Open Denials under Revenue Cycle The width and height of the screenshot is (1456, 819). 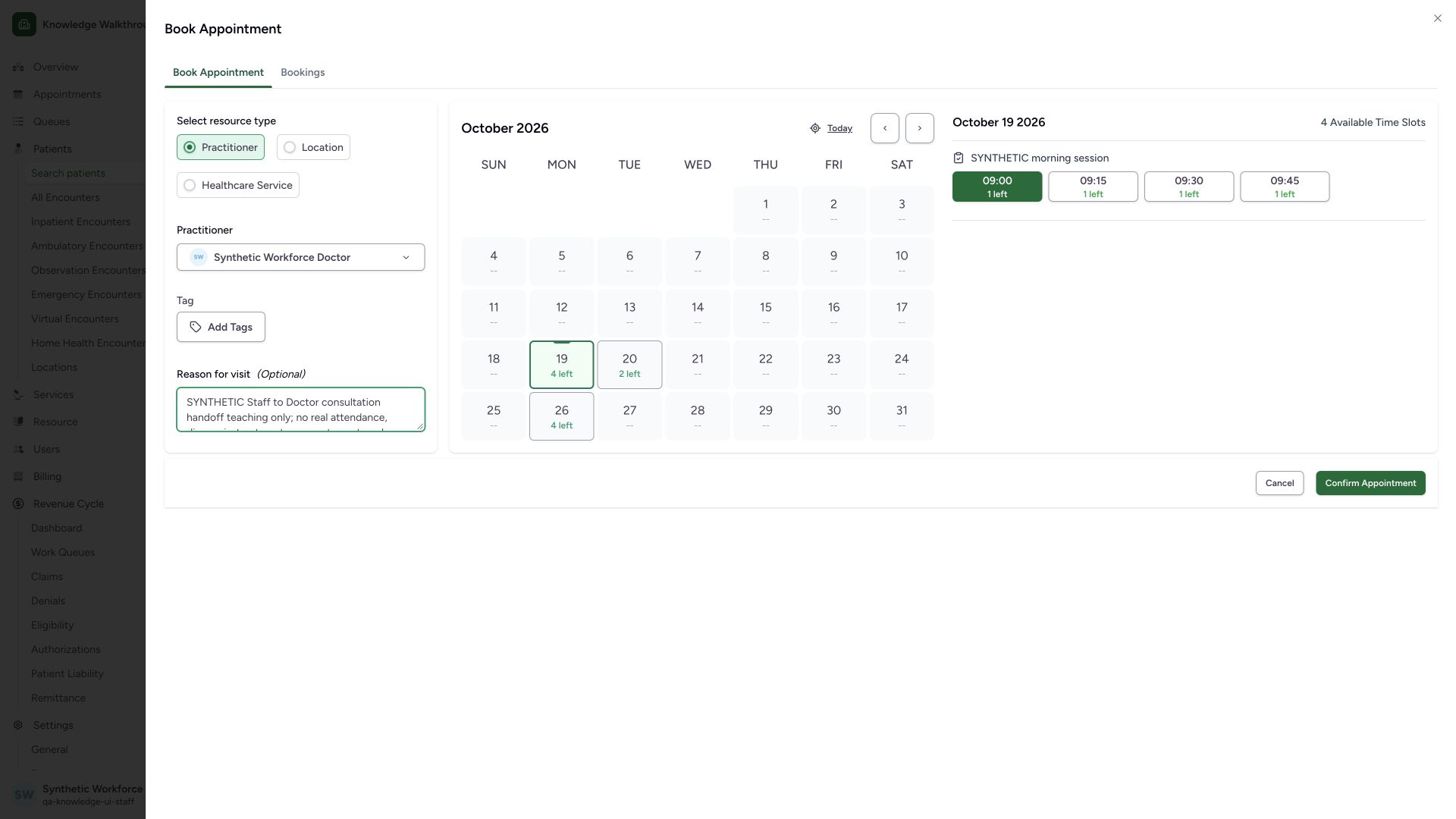pos(48,601)
